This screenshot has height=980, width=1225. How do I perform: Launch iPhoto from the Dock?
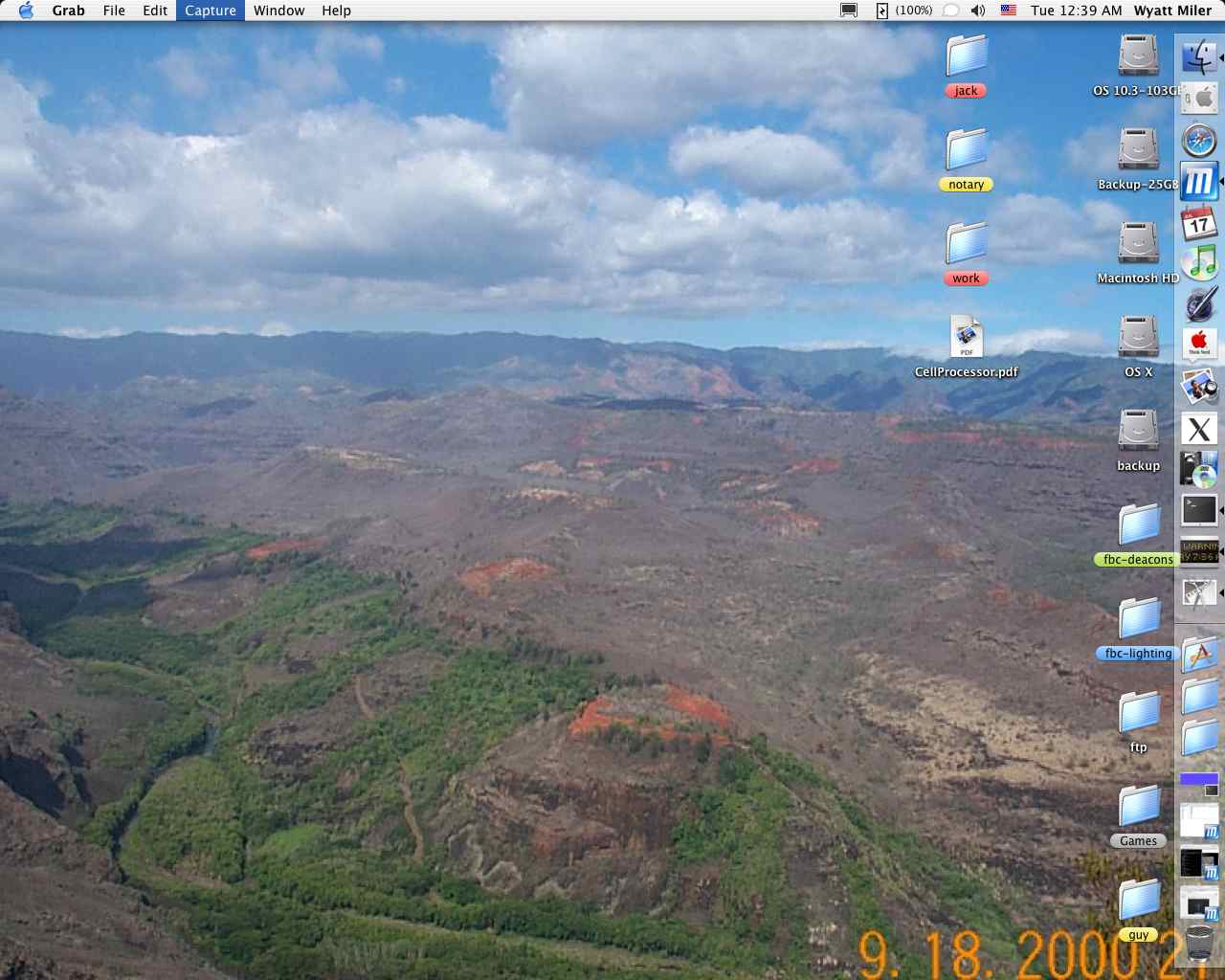[1199, 388]
